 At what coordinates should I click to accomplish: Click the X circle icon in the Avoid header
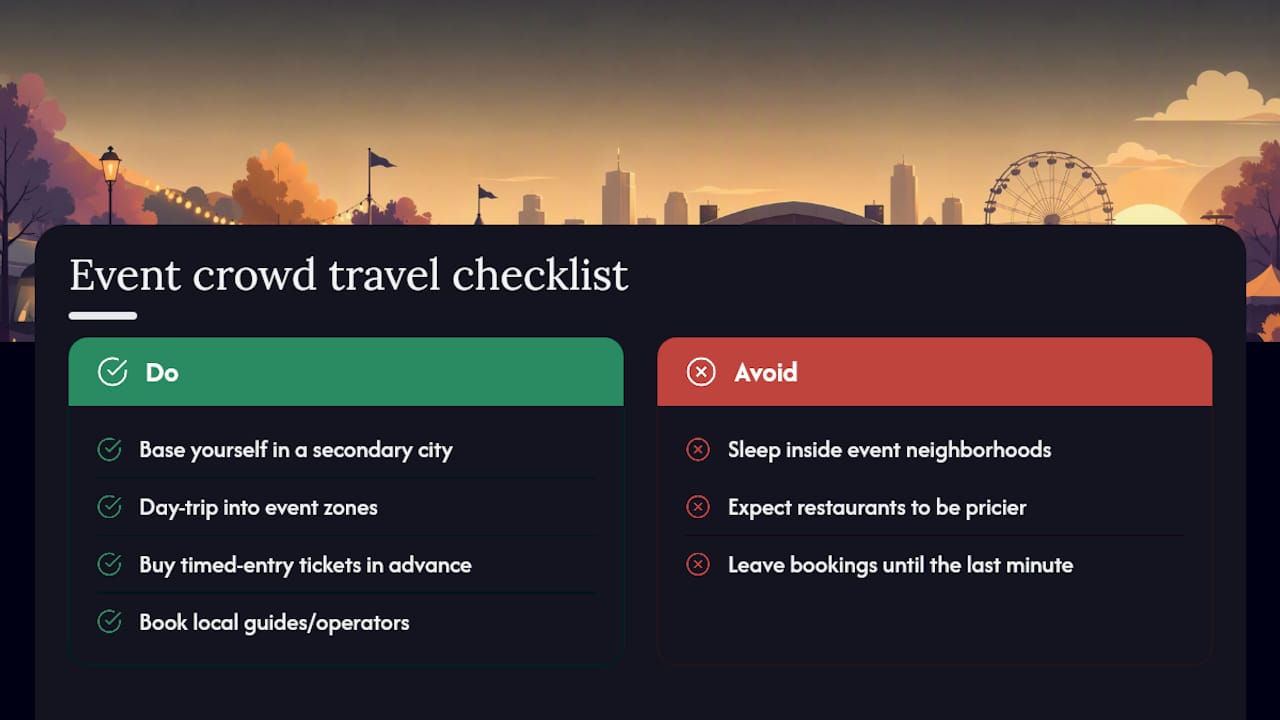[701, 372]
